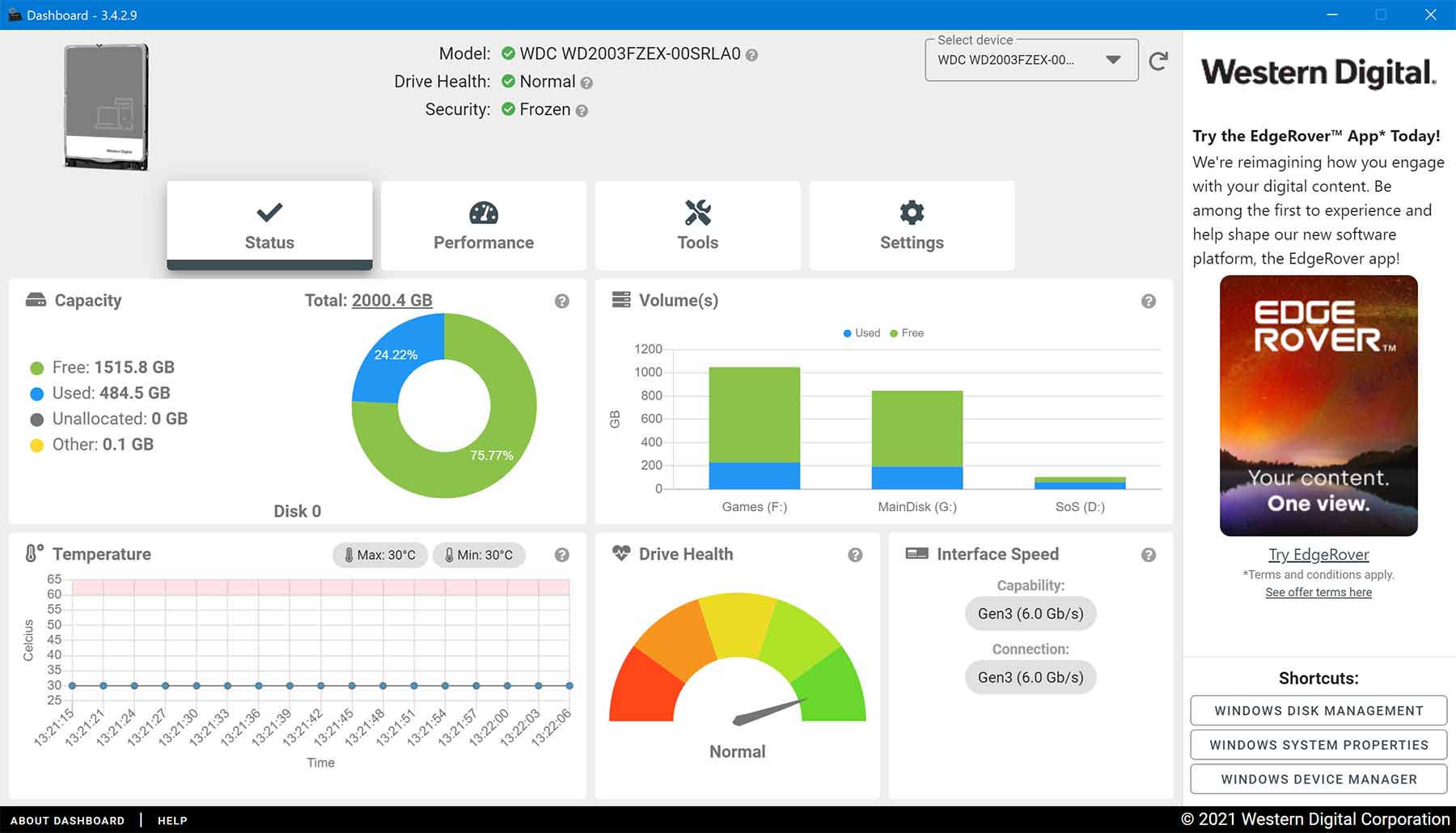The height and width of the screenshot is (833, 1456).
Task: Toggle the Used series in Volumes legend
Action: (861, 333)
